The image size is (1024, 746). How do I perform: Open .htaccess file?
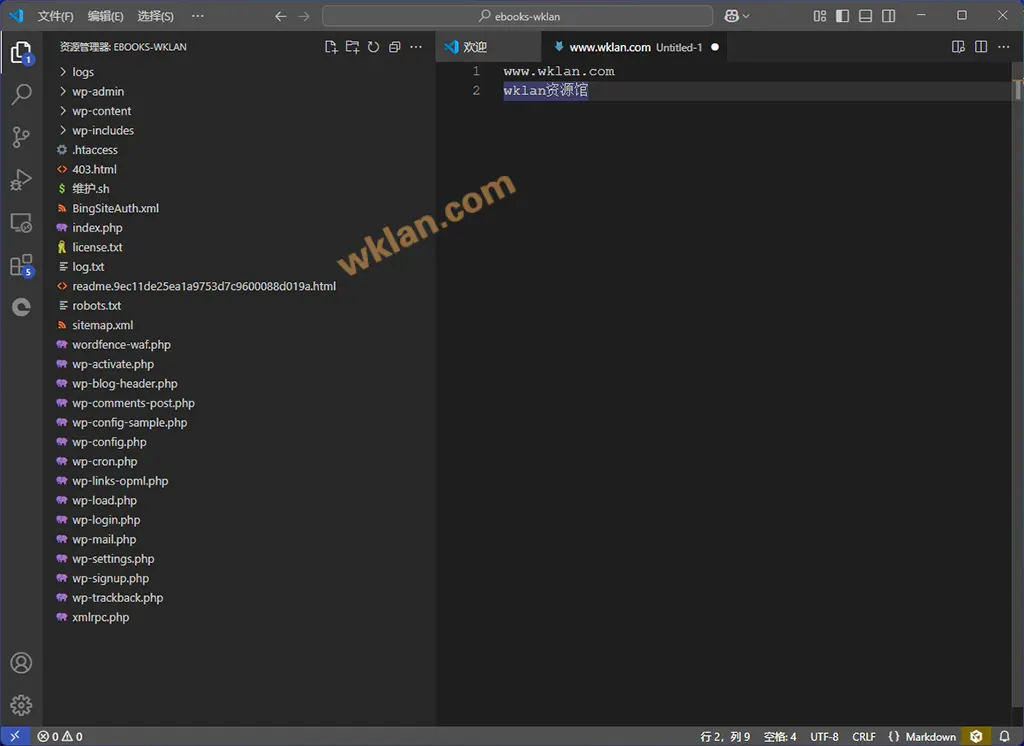pos(239,150)
